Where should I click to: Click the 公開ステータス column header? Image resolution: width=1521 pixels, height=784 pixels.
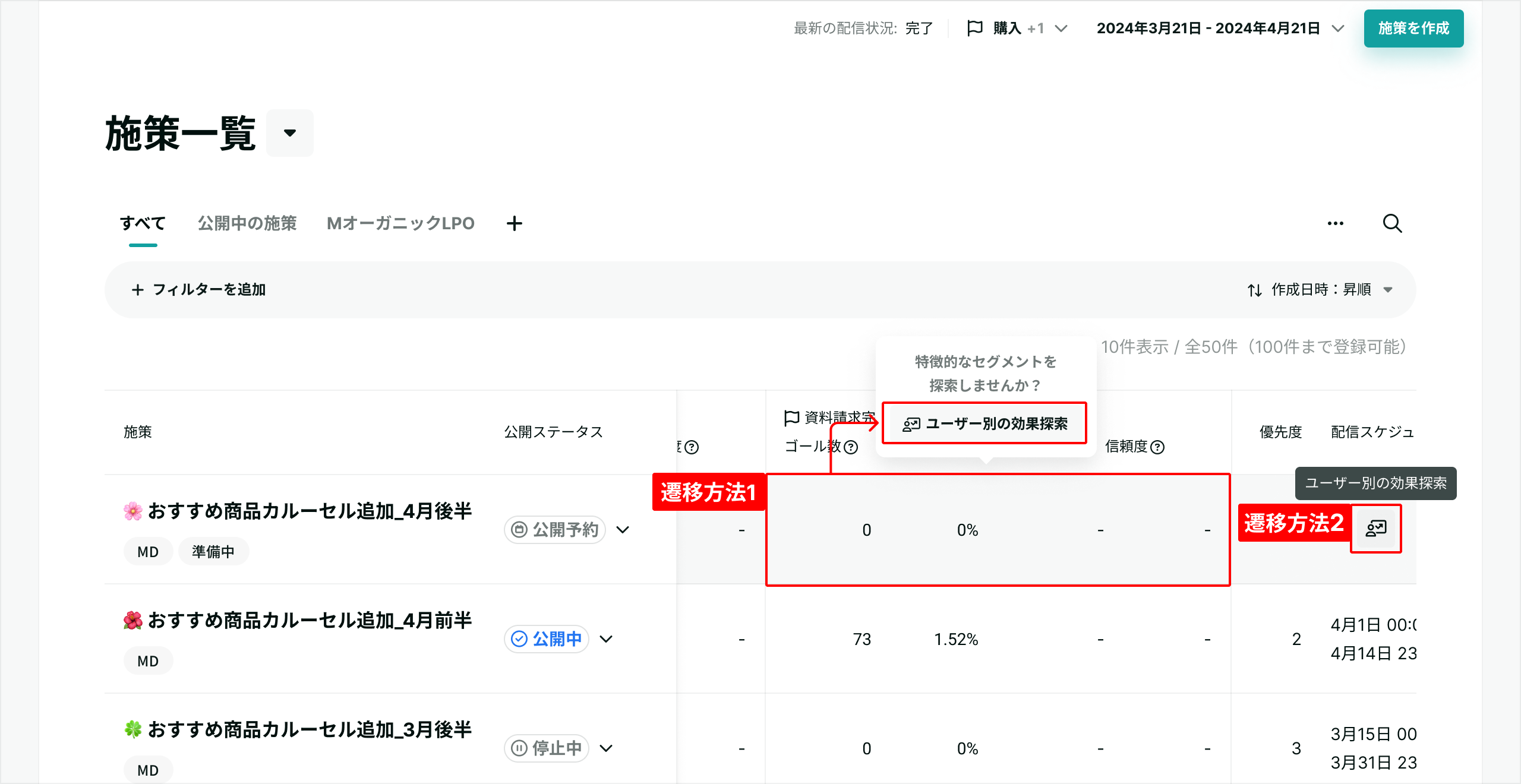click(x=554, y=432)
